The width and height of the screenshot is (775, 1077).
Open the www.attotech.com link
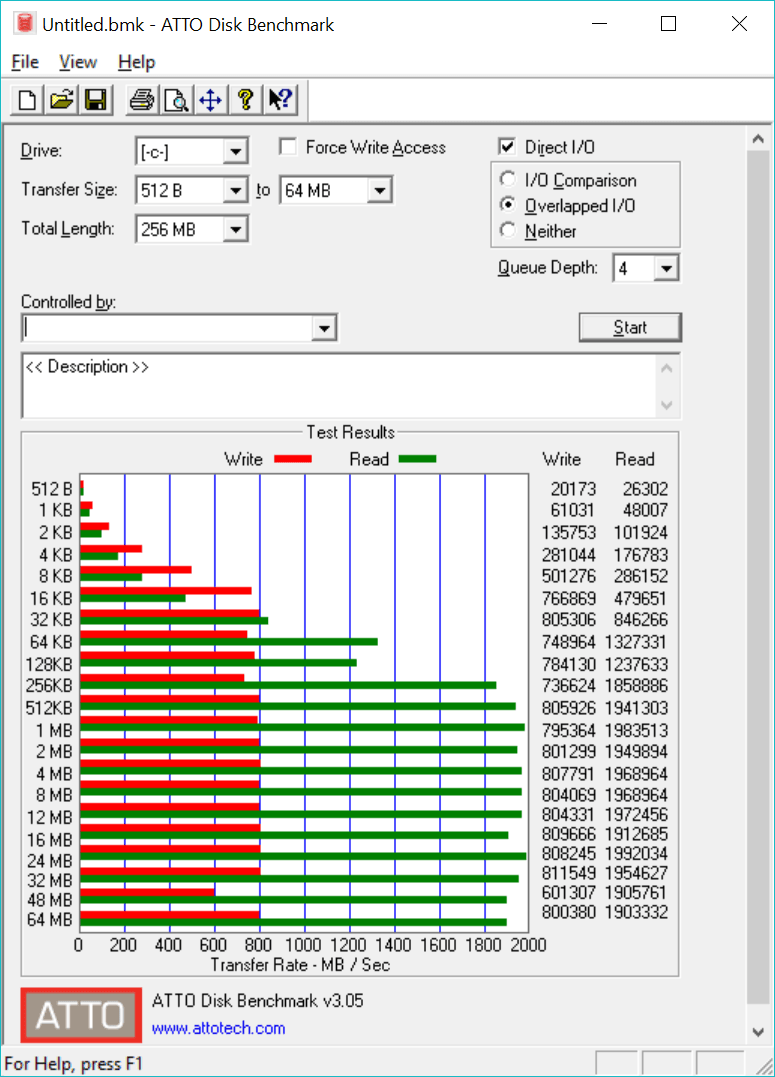point(218,1028)
